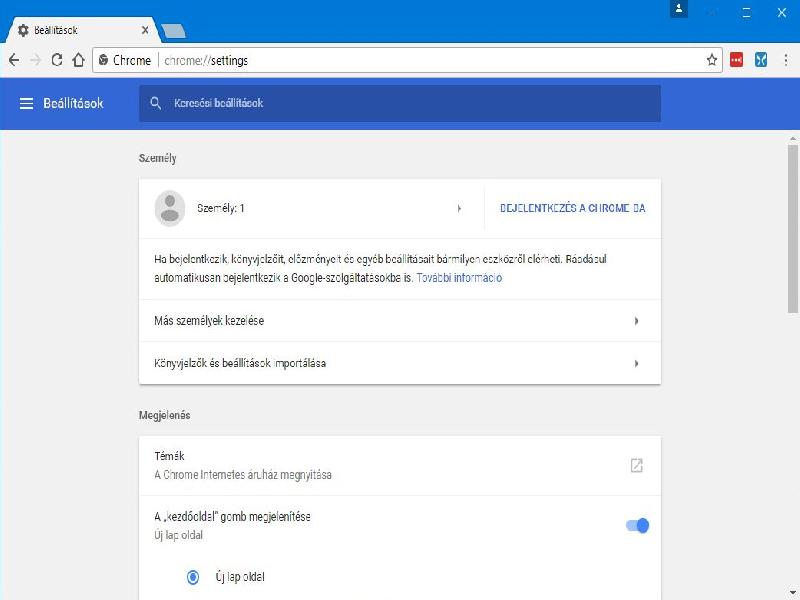Expand Más személyek kezelése arrow
Image resolution: width=800 pixels, height=600 pixels.
pos(636,321)
